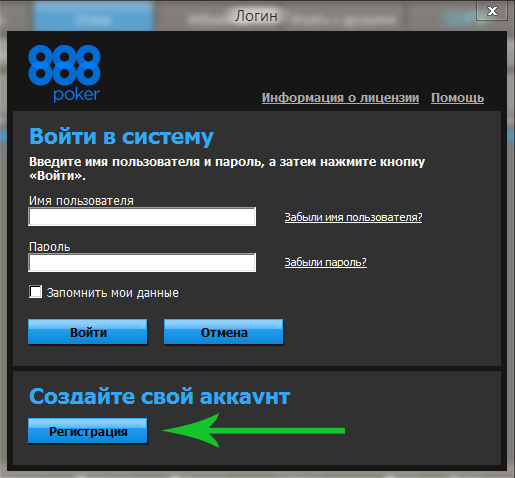Select the Войти в систему heading
This screenshot has width=515, height=478.
(121, 137)
